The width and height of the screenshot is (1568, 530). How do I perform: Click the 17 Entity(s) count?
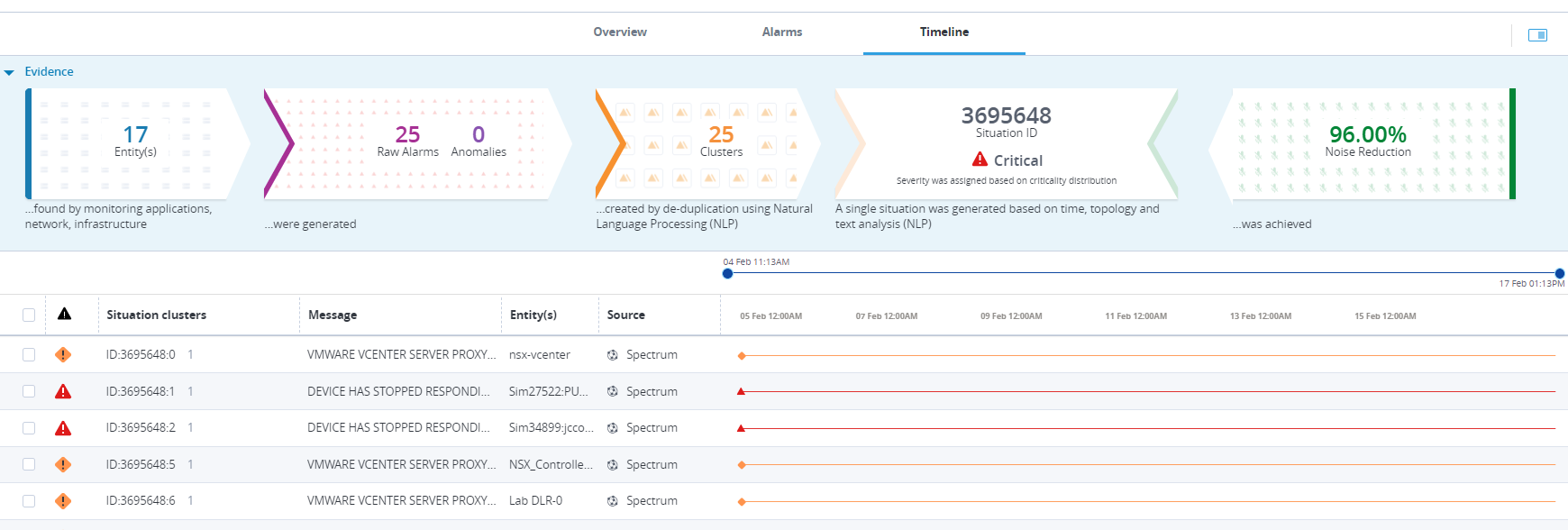135,134
